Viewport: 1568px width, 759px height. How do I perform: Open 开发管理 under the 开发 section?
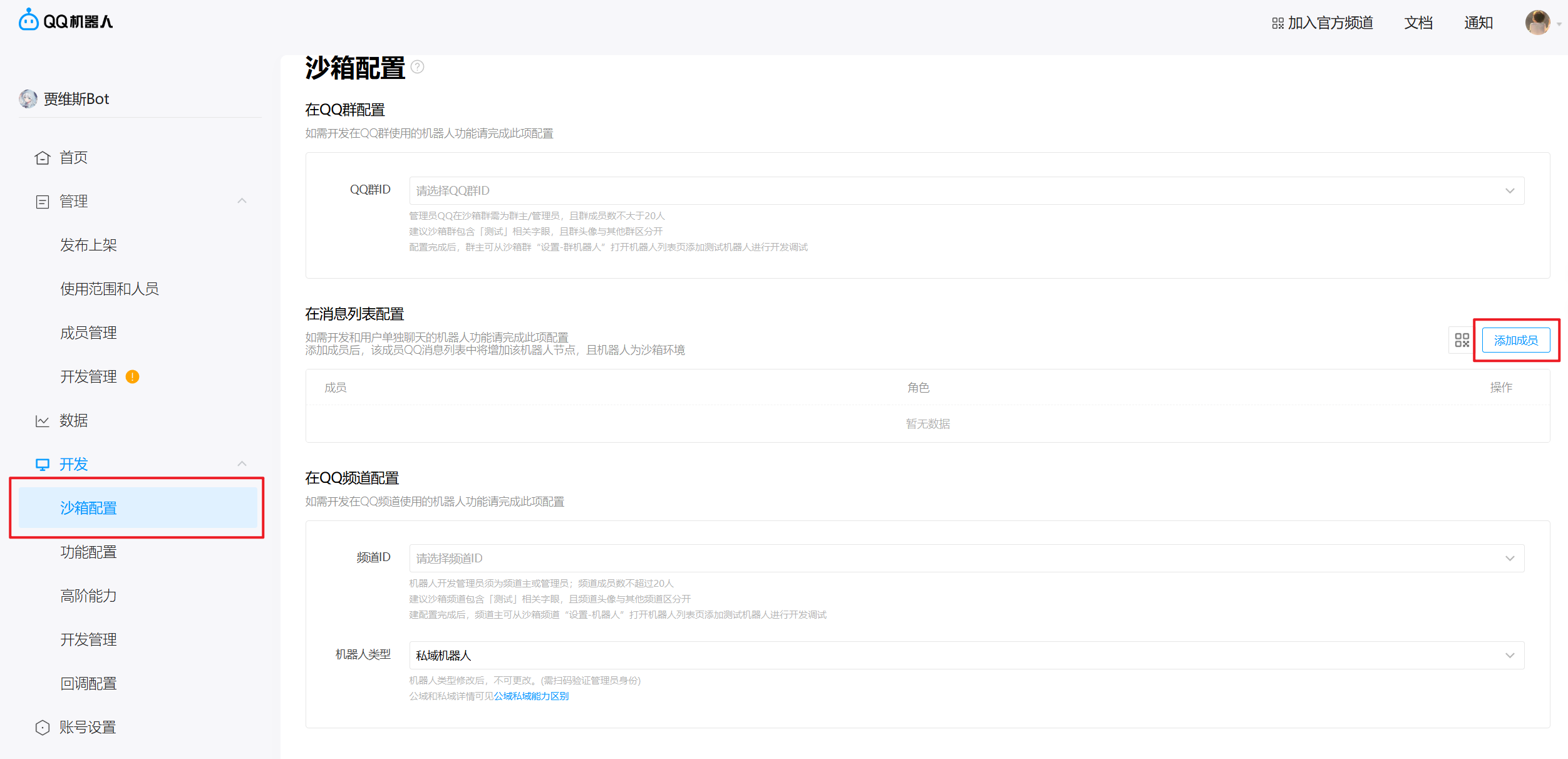(88, 639)
